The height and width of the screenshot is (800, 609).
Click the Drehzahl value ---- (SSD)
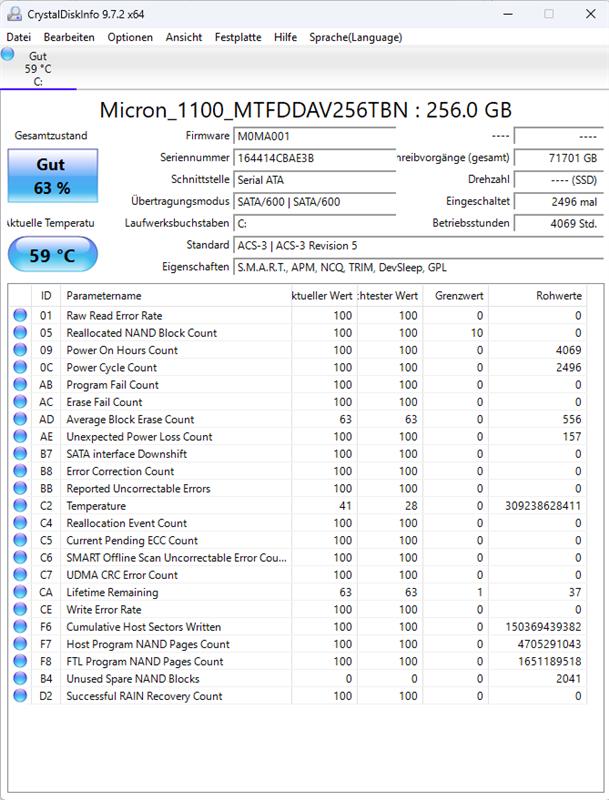point(559,180)
